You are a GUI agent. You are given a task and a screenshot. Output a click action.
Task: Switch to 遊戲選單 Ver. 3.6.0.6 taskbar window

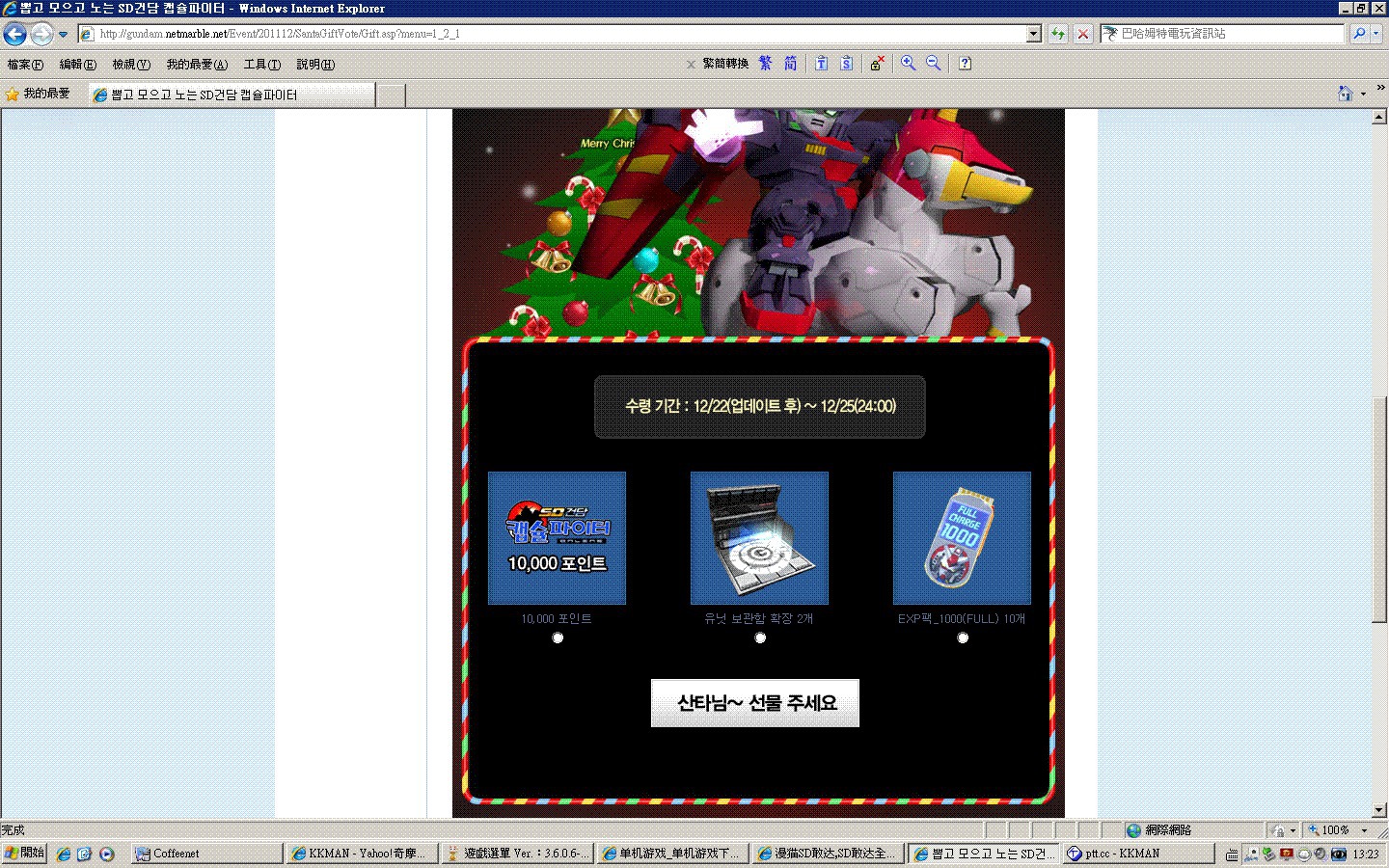[x=516, y=854]
